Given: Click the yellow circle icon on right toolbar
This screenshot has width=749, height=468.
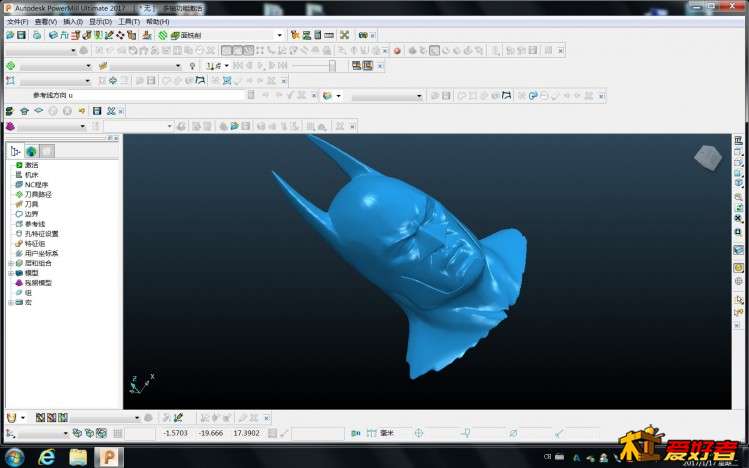Looking at the screenshot, I should 738,268.
